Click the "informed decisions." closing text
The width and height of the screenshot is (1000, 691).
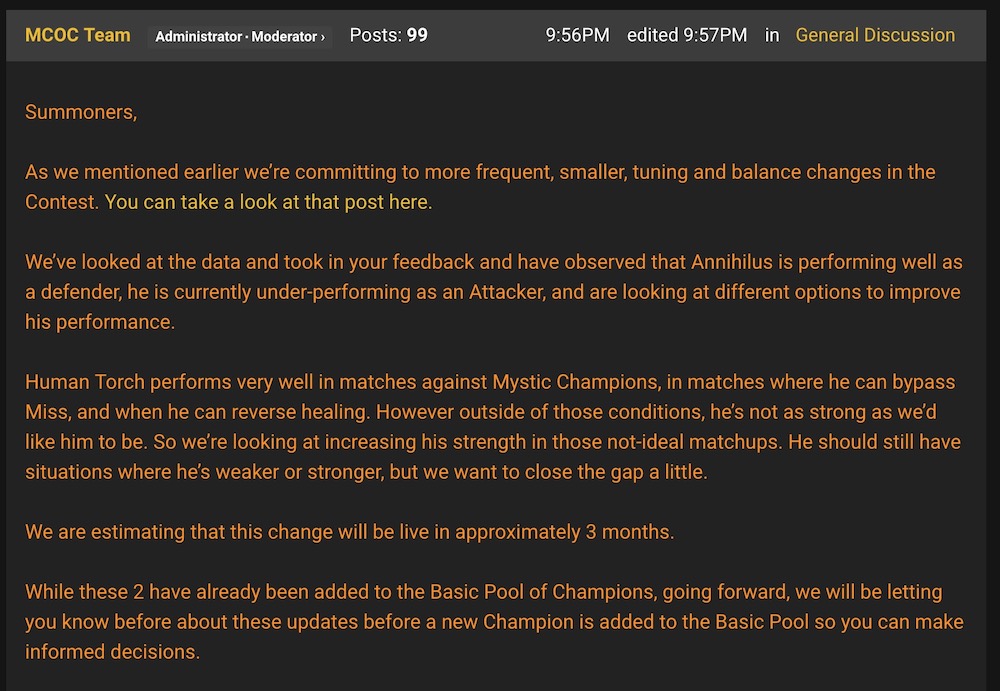point(112,652)
